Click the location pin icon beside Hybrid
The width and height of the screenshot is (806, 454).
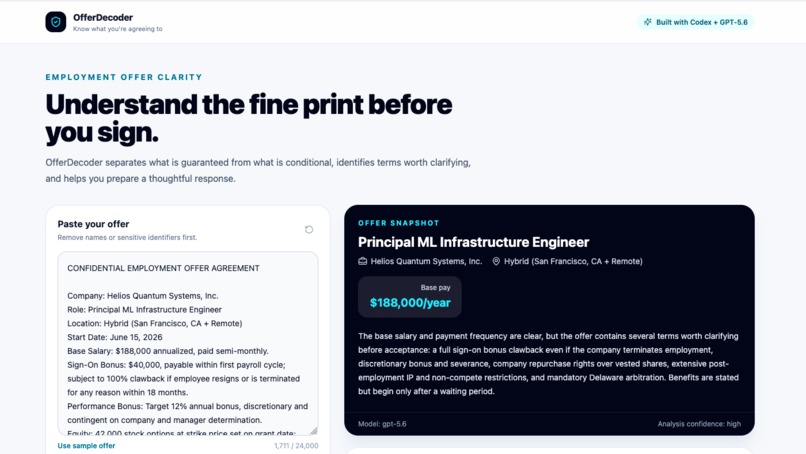coord(496,261)
